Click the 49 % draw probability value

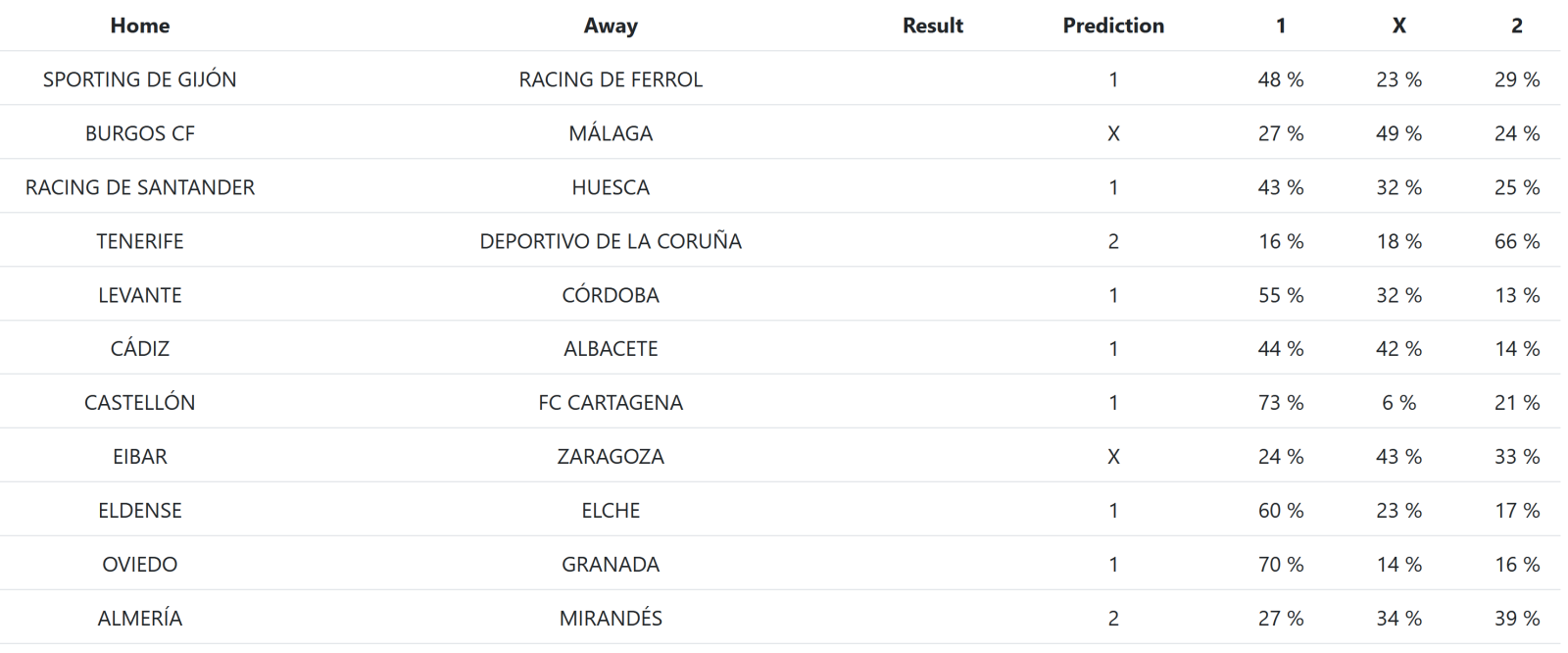[x=1398, y=133]
